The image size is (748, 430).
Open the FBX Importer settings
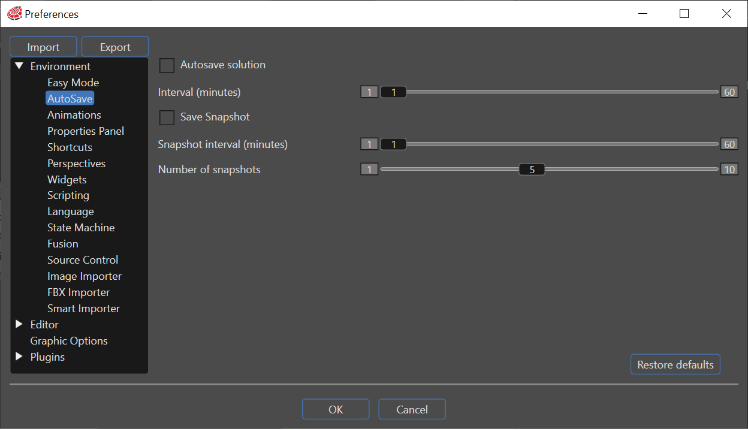click(78, 292)
